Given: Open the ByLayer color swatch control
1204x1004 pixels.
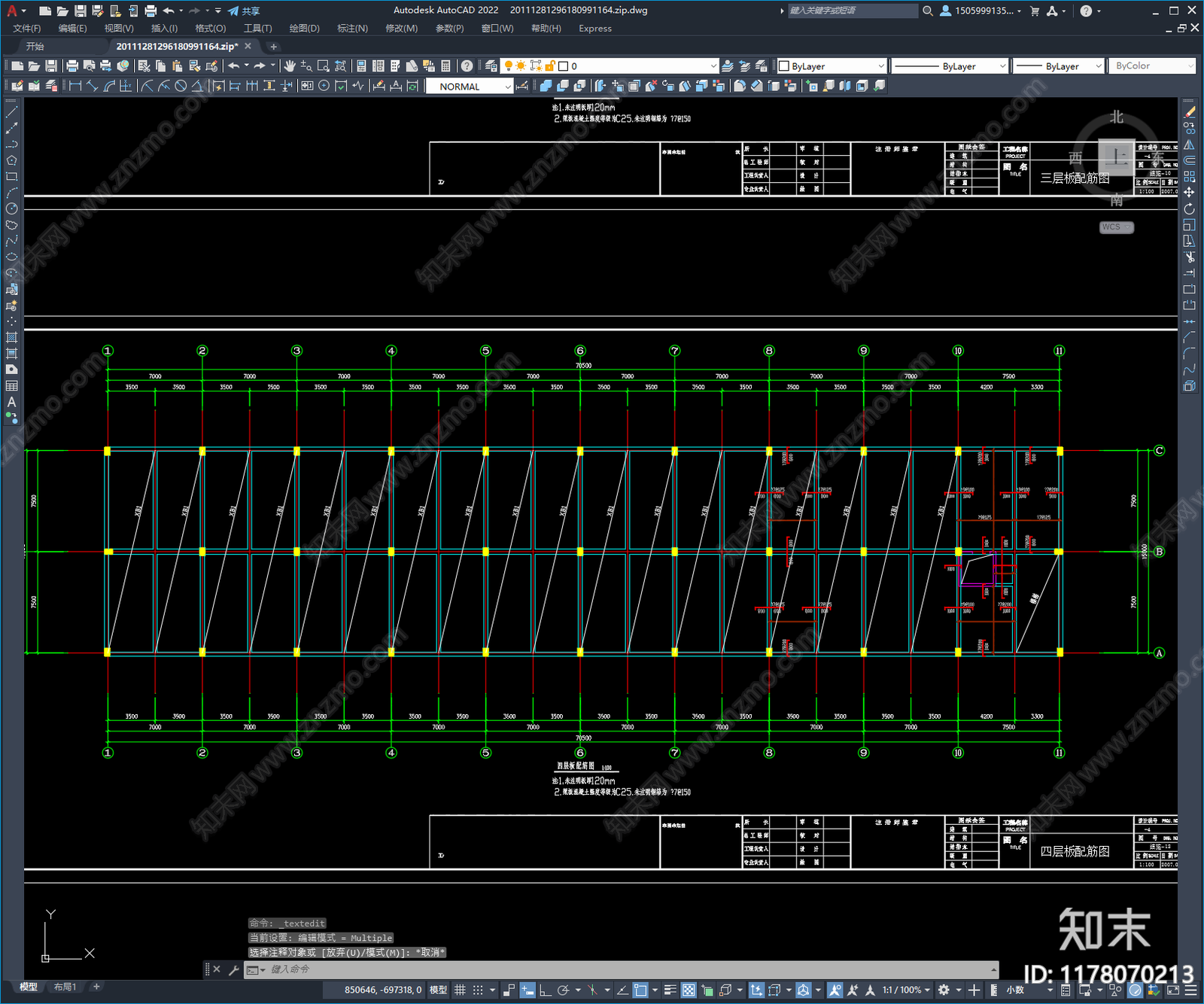Looking at the screenshot, I should tap(832, 66).
